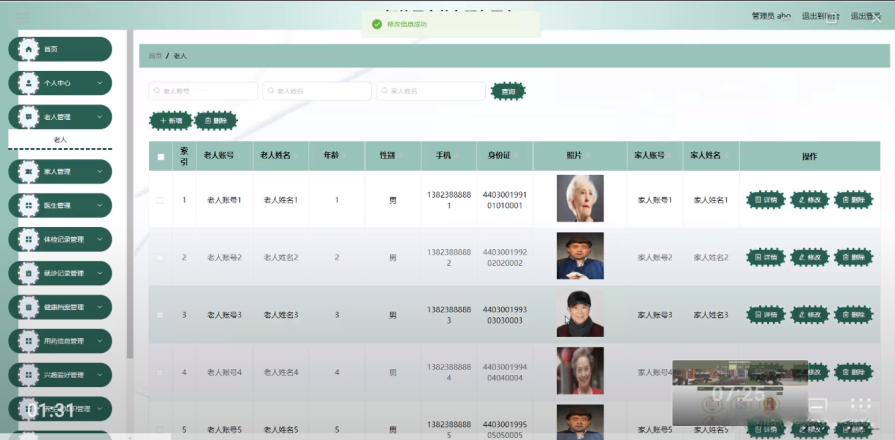Sort table by 家人姓名 column arrows
The image size is (895, 440).
pos(726,155)
